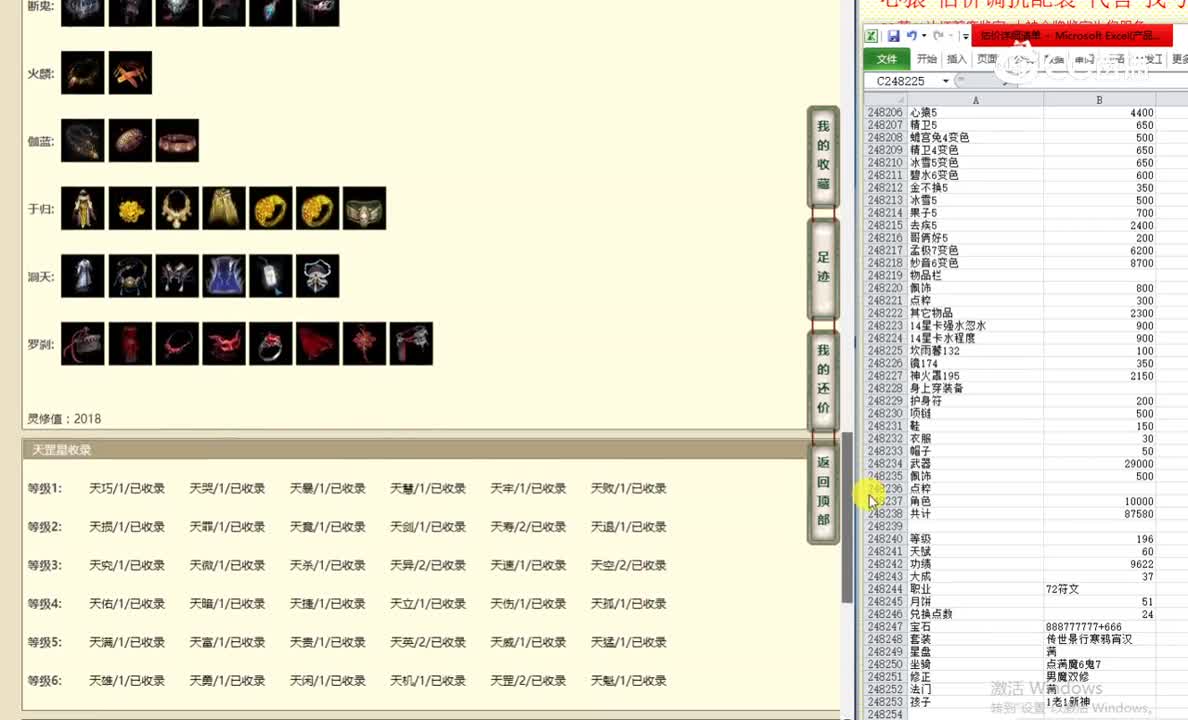Click row header 248225 in Excel

(885, 351)
